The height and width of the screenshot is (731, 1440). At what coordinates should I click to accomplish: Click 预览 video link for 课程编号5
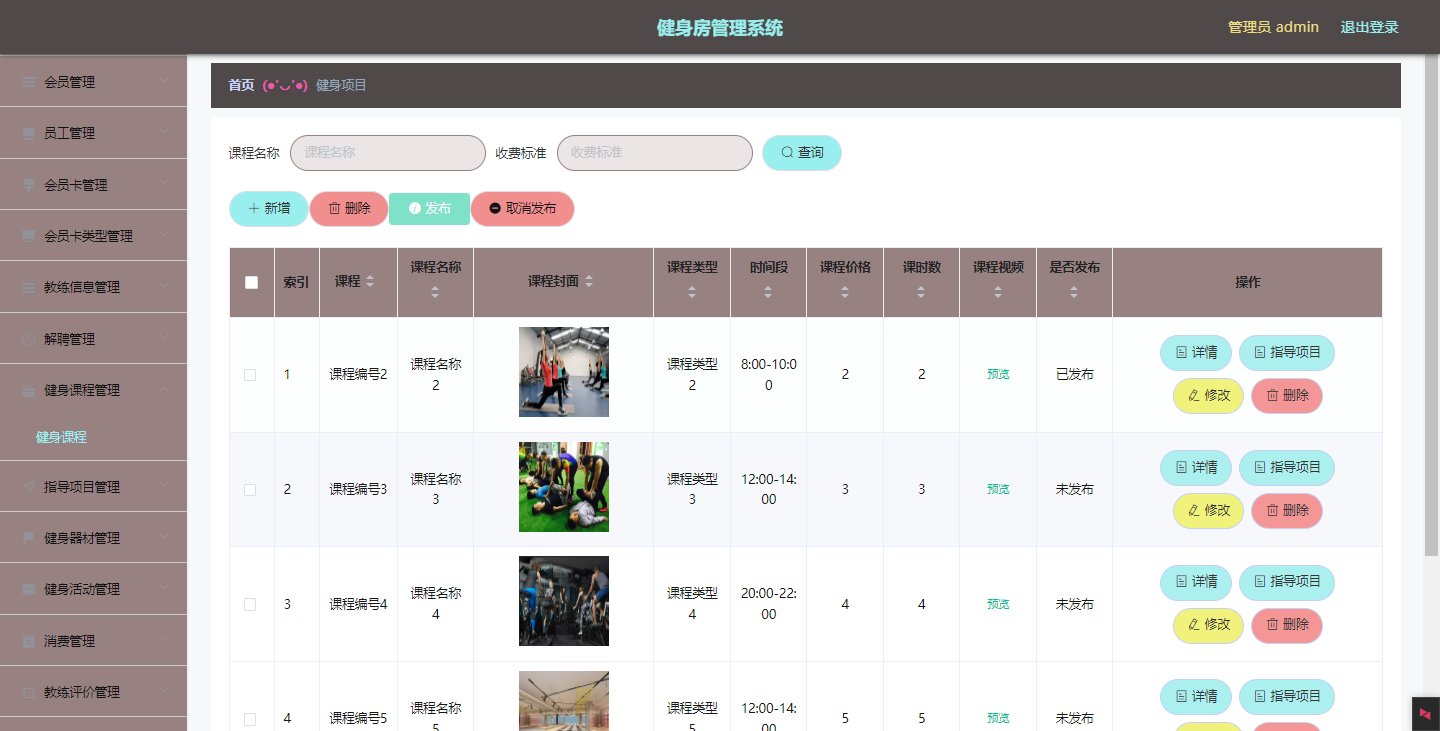click(x=998, y=719)
